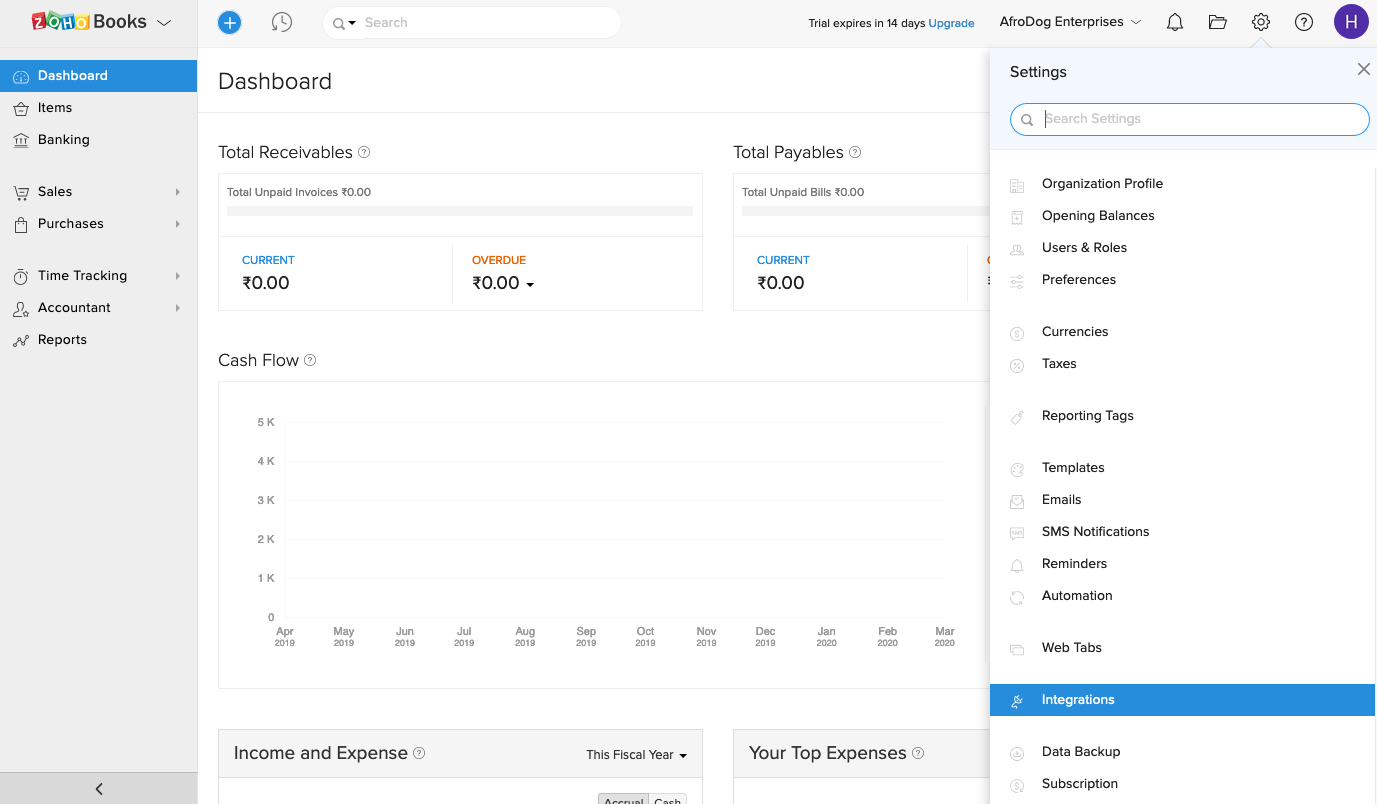Open the Overdue receivables dropdown arrow
The width and height of the screenshot is (1377, 804).
[x=530, y=285]
